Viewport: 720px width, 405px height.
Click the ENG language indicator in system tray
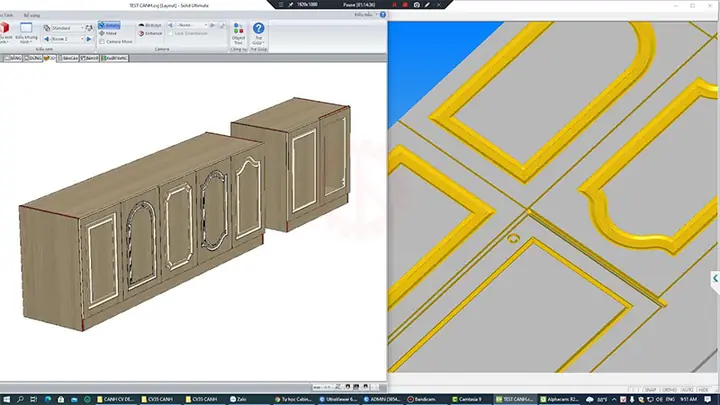tap(670, 399)
